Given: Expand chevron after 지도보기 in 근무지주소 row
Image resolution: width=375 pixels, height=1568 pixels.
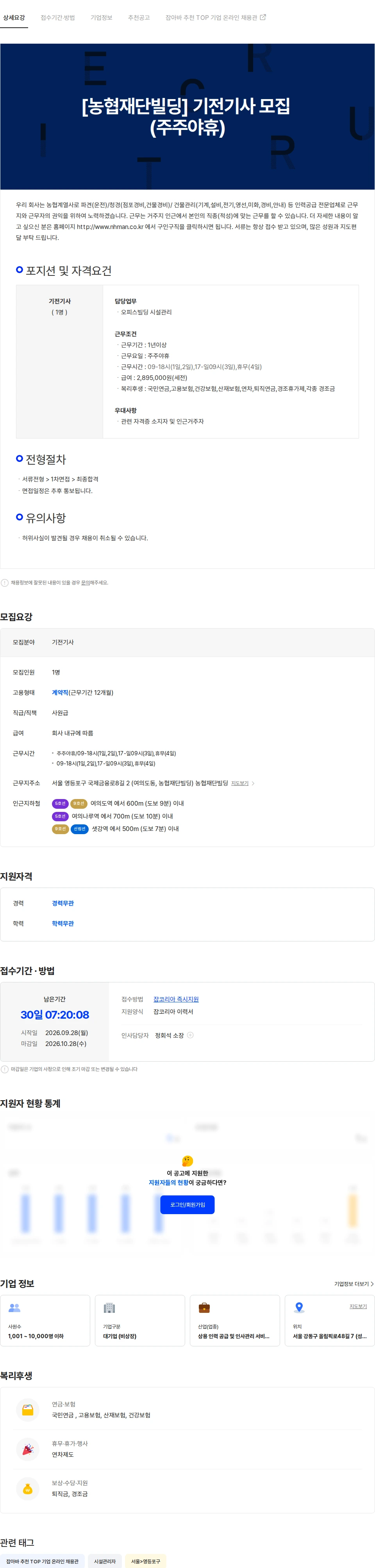Looking at the screenshot, I should tap(253, 783).
